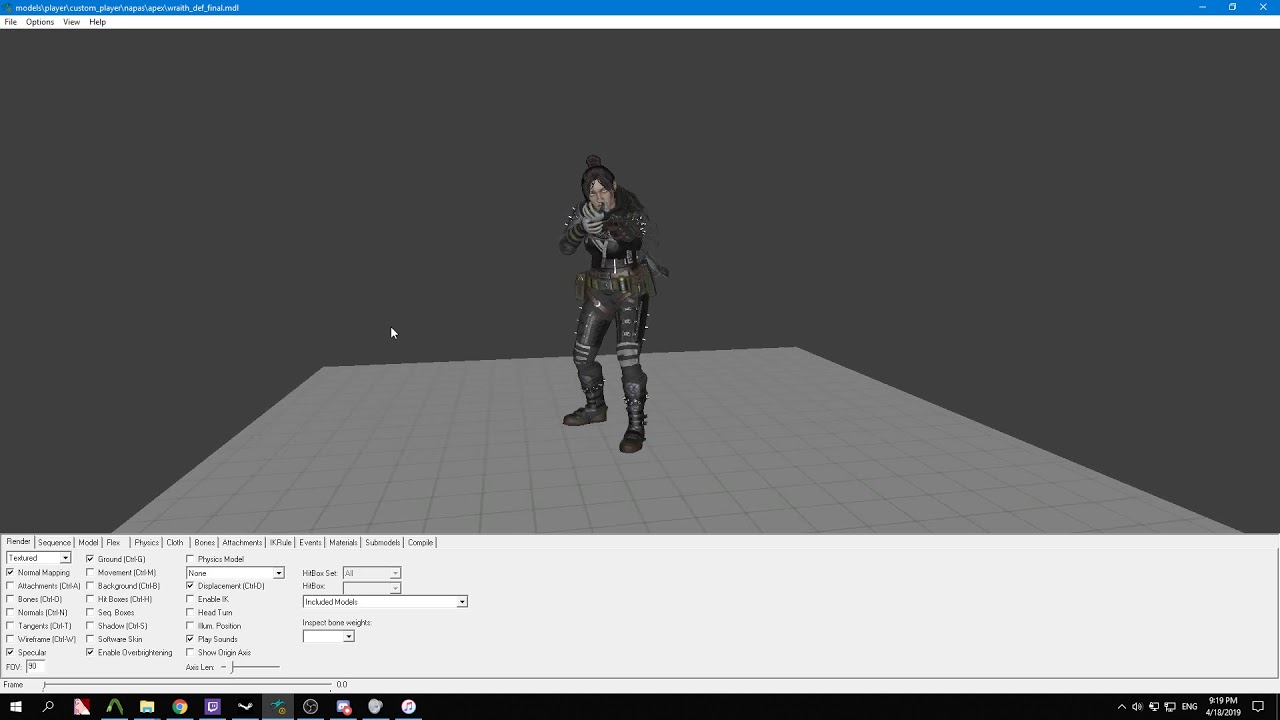Open the Options menu
This screenshot has width=1280, height=720.
[x=40, y=22]
